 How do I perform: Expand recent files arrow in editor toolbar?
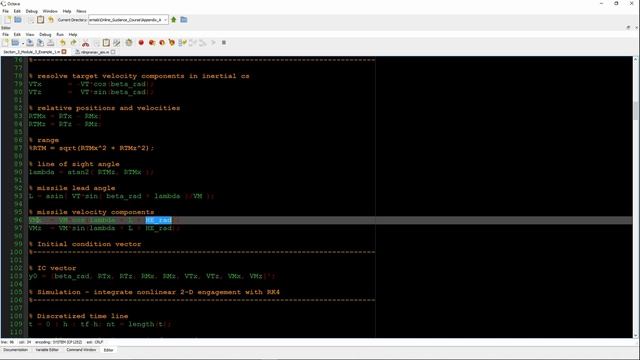pos(23,43)
